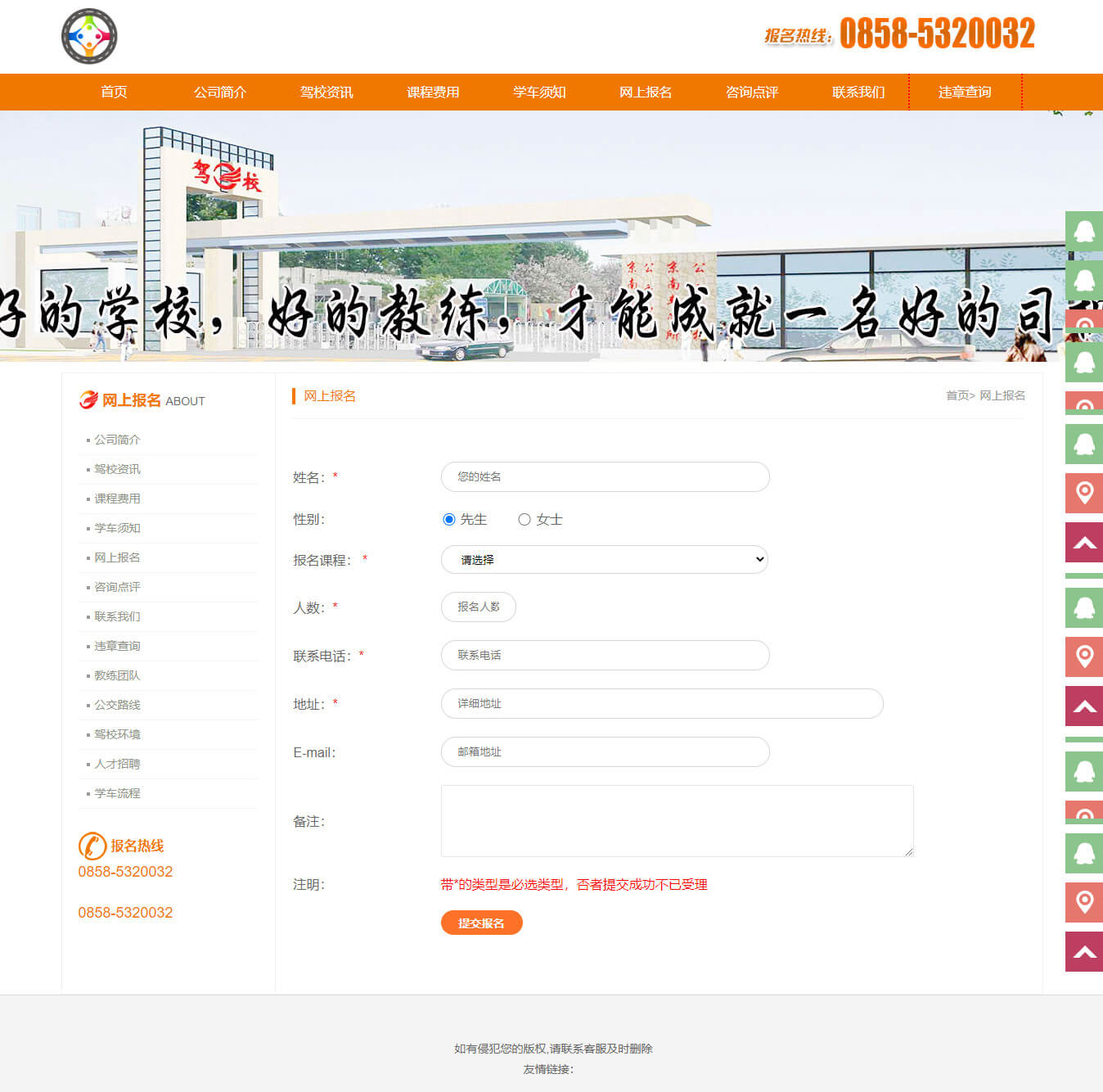Click the bottommost back-to-top arrow icon
This screenshot has height=1092, width=1103.
pyautogui.click(x=1084, y=952)
